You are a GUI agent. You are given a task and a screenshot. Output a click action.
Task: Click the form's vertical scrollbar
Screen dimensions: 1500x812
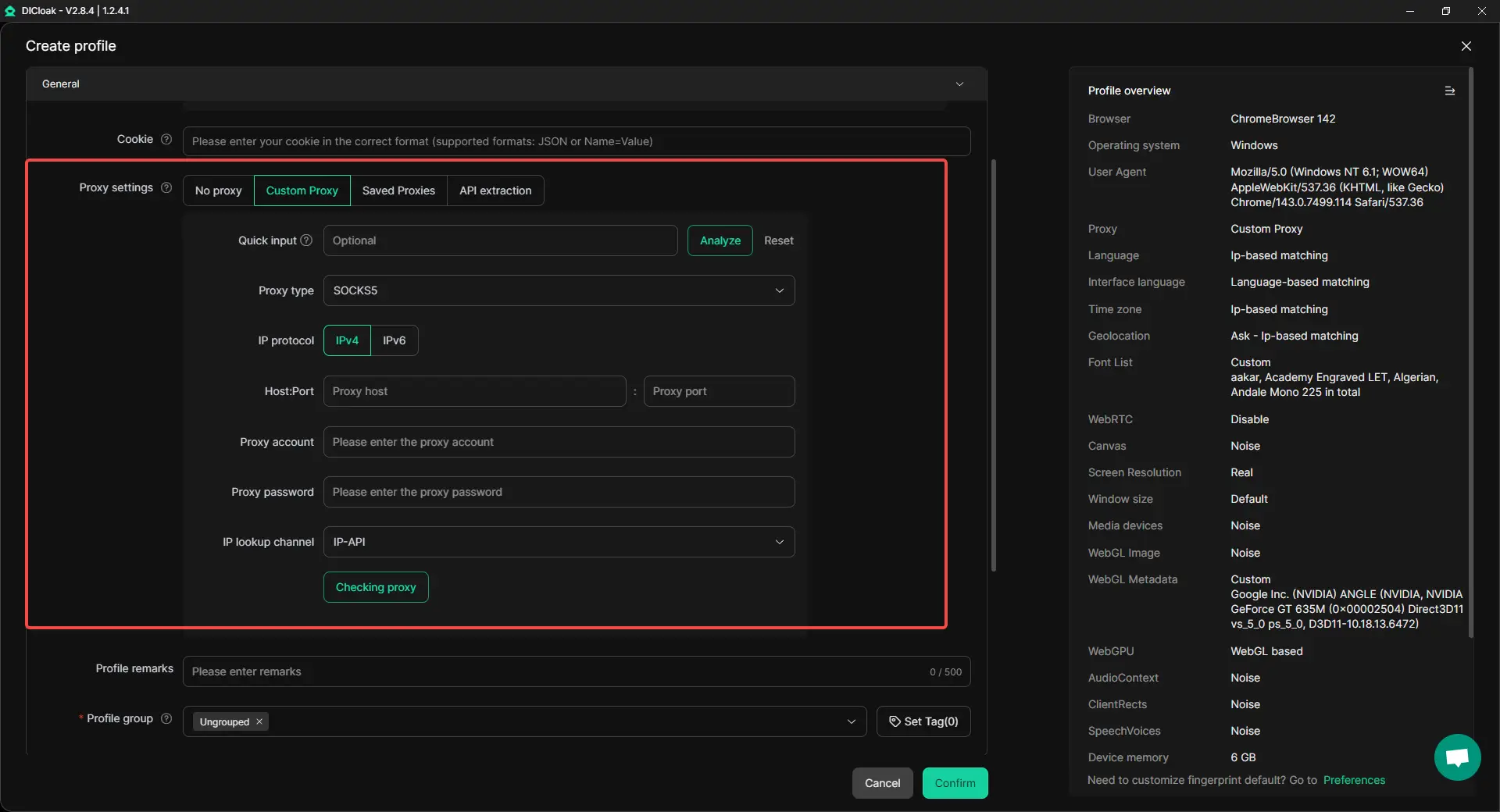(x=994, y=365)
